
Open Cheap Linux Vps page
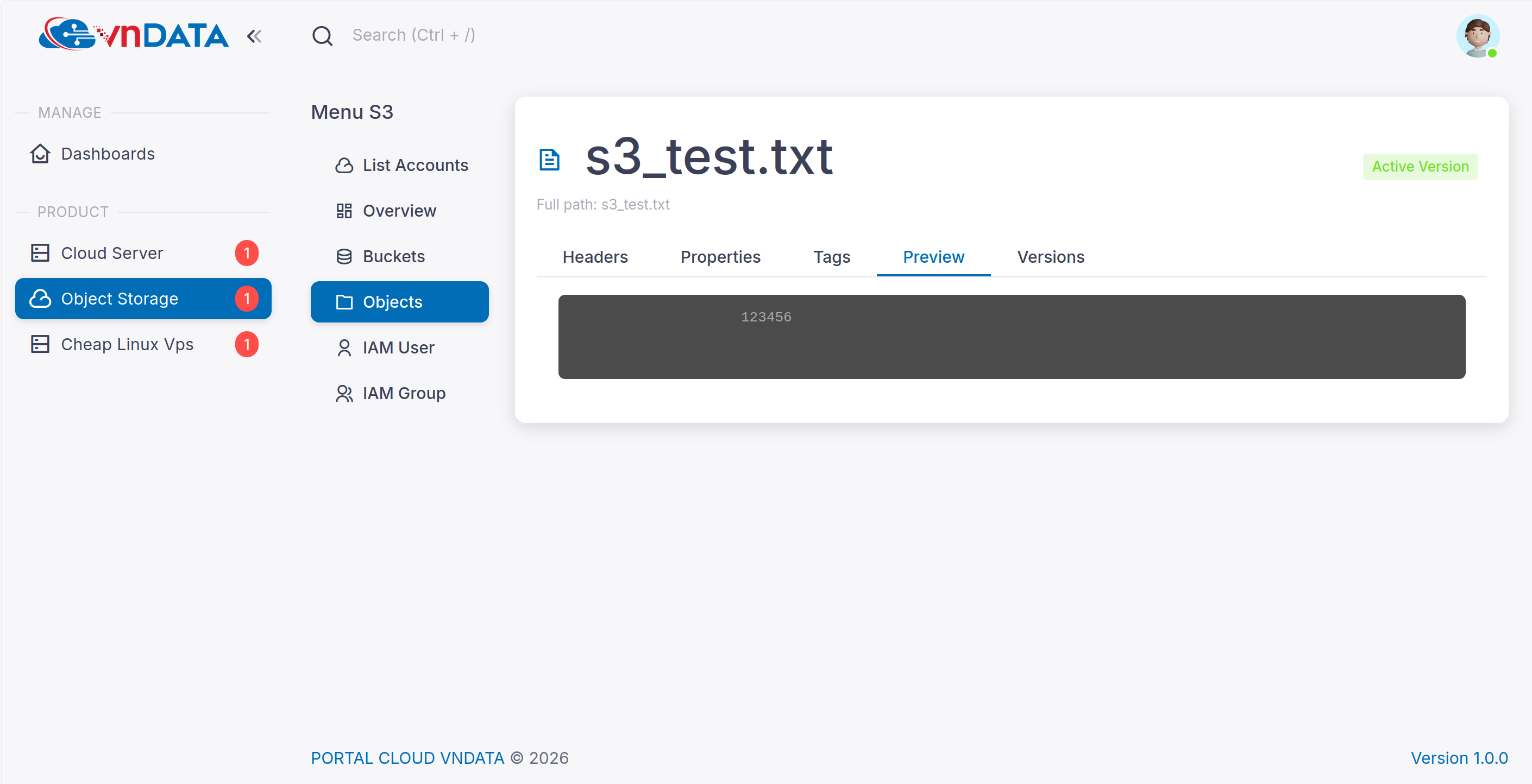(x=127, y=344)
